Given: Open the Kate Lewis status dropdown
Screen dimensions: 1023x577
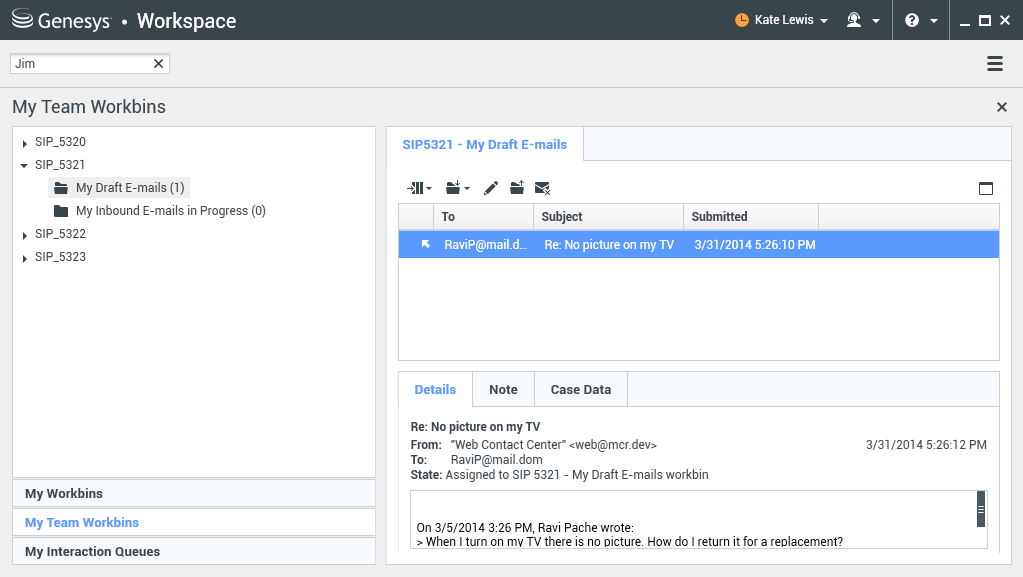Looking at the screenshot, I should point(781,20).
